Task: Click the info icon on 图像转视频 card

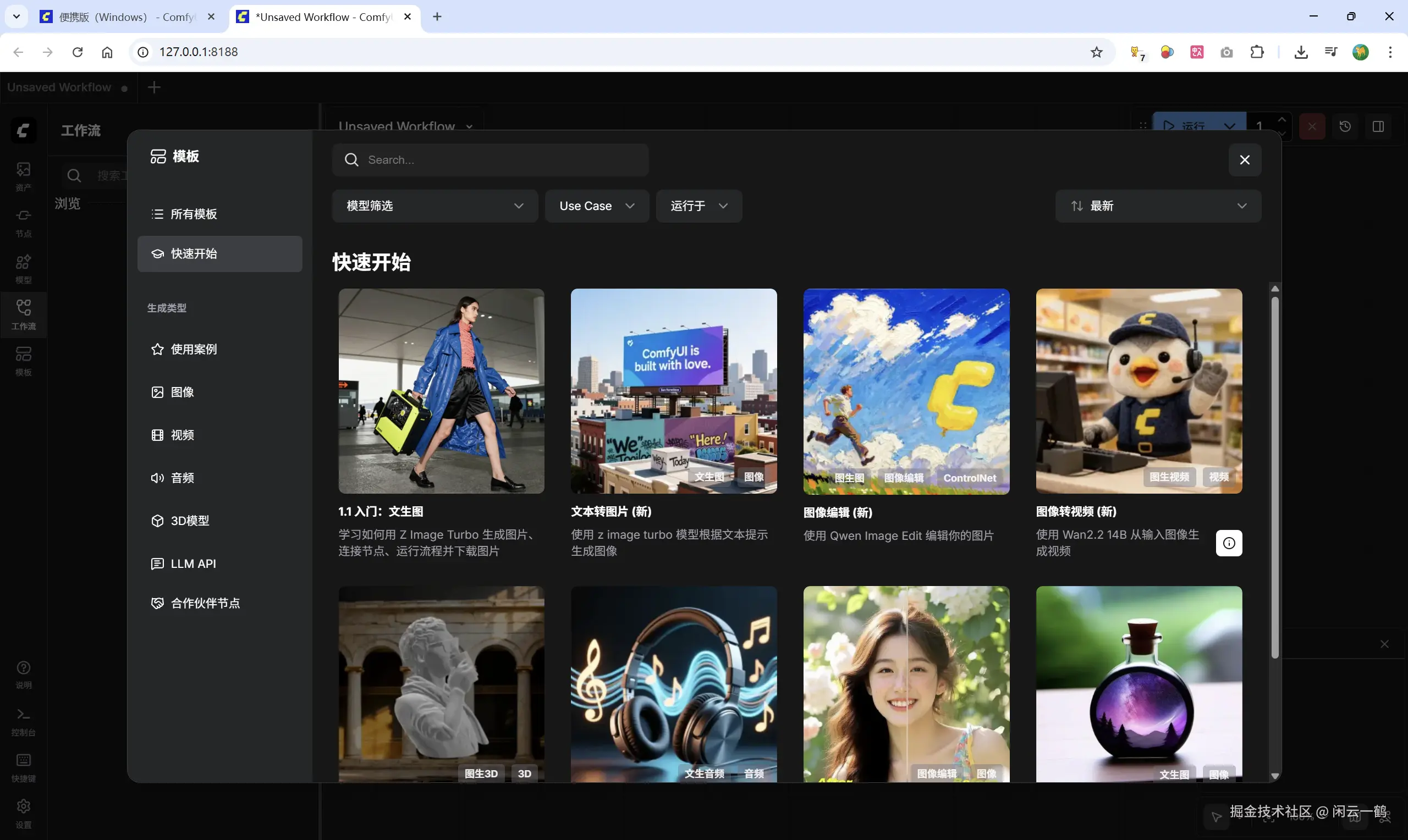Action: 1229,543
